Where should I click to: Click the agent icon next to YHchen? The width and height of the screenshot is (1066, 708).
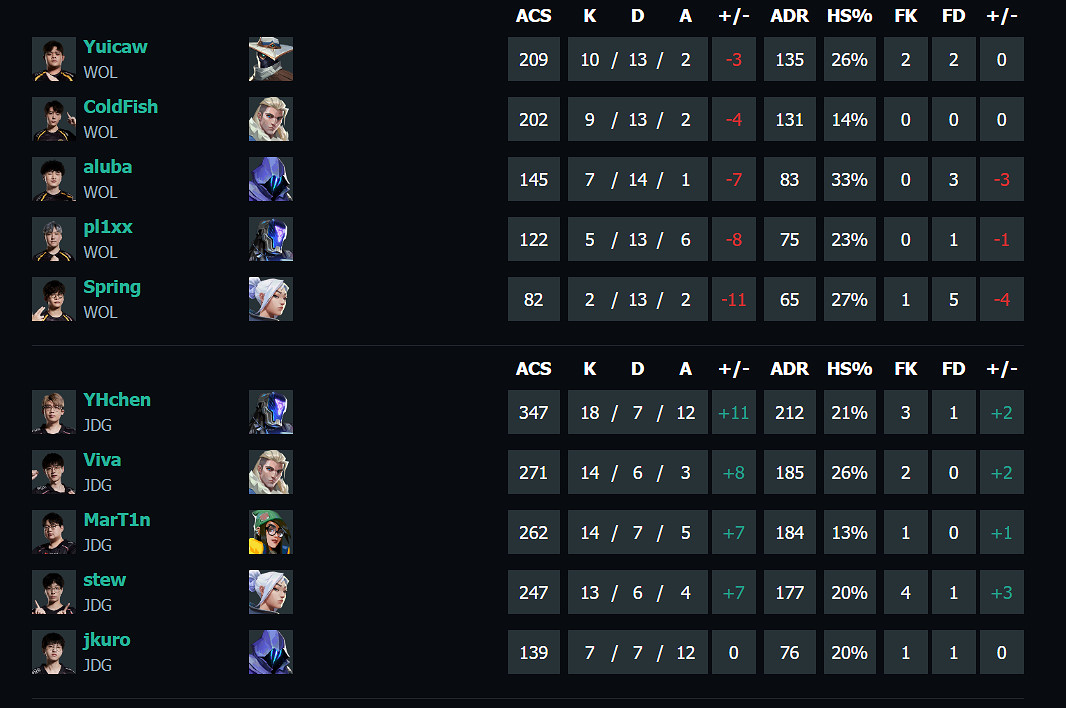tap(270, 412)
